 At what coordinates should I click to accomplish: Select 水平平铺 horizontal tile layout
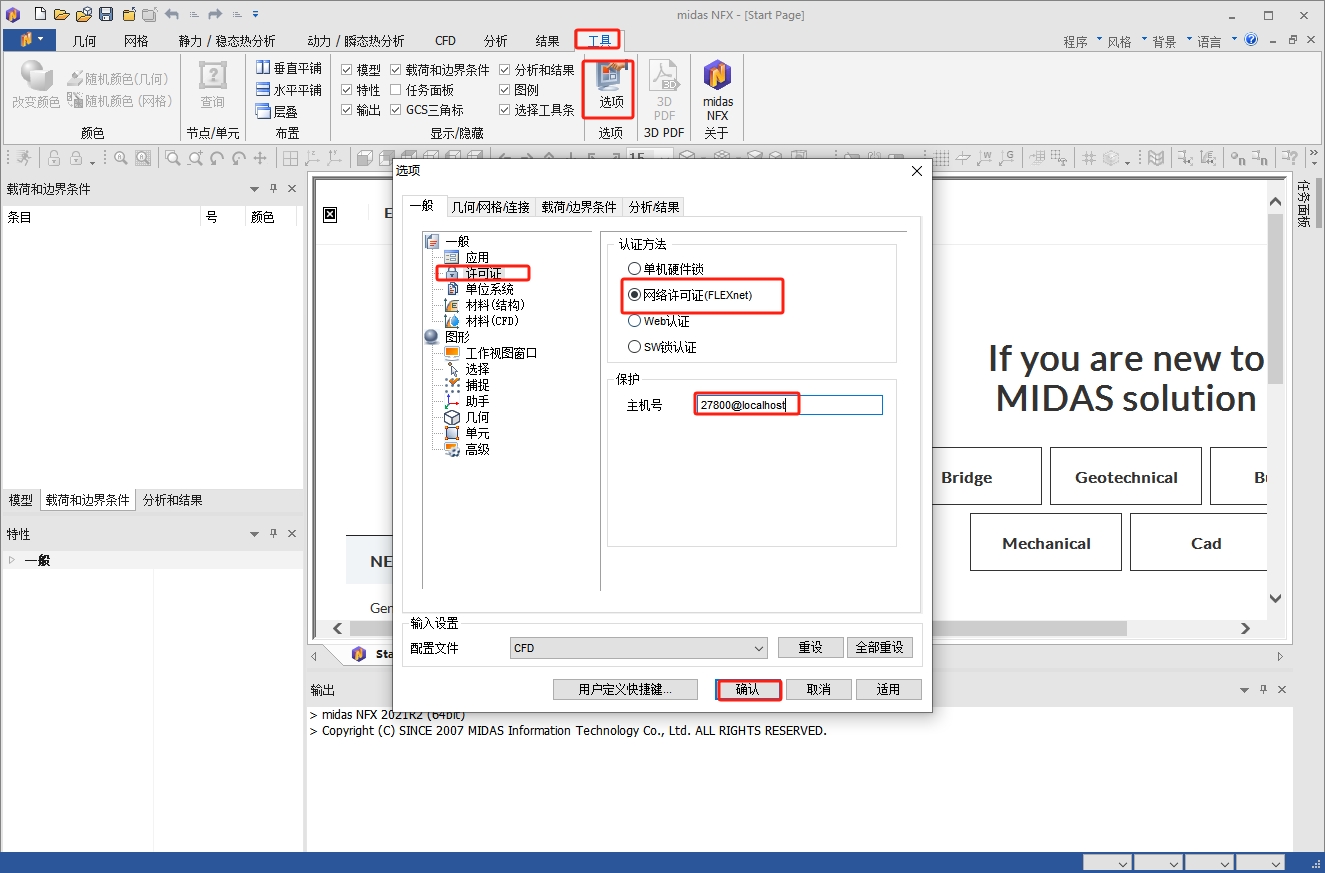click(x=289, y=90)
